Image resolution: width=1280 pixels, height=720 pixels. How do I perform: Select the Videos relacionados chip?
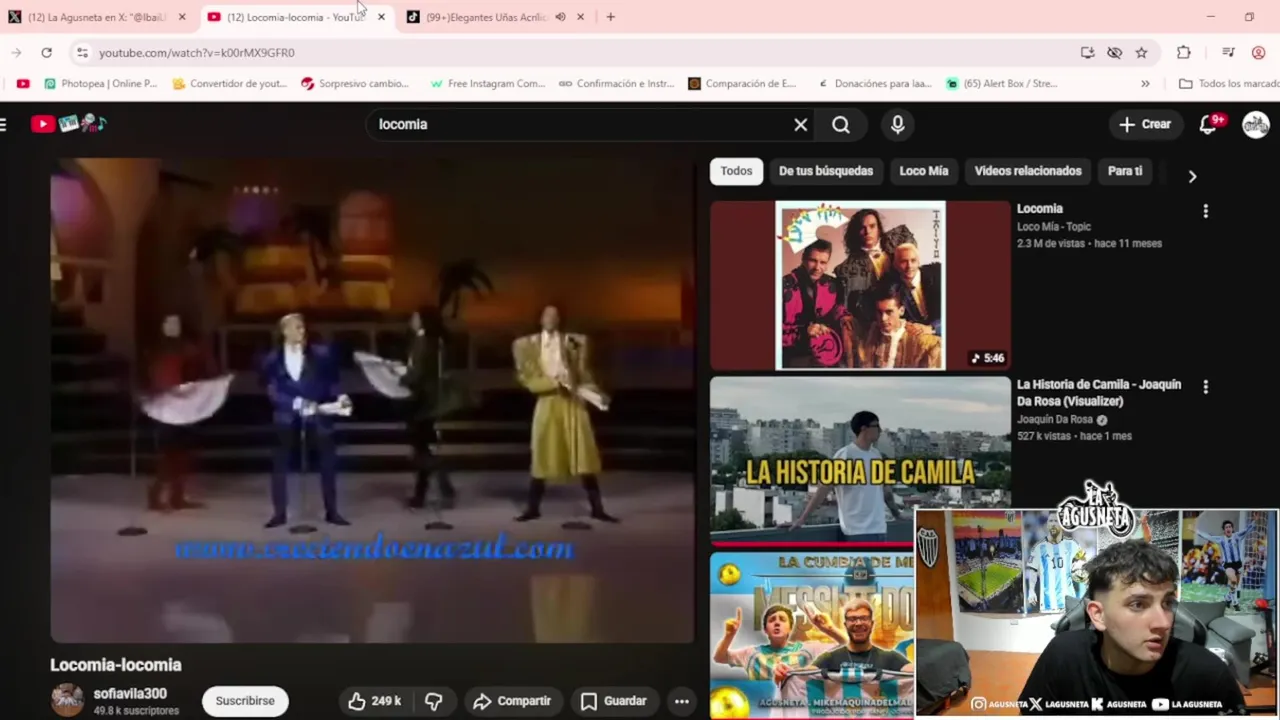point(1028,171)
